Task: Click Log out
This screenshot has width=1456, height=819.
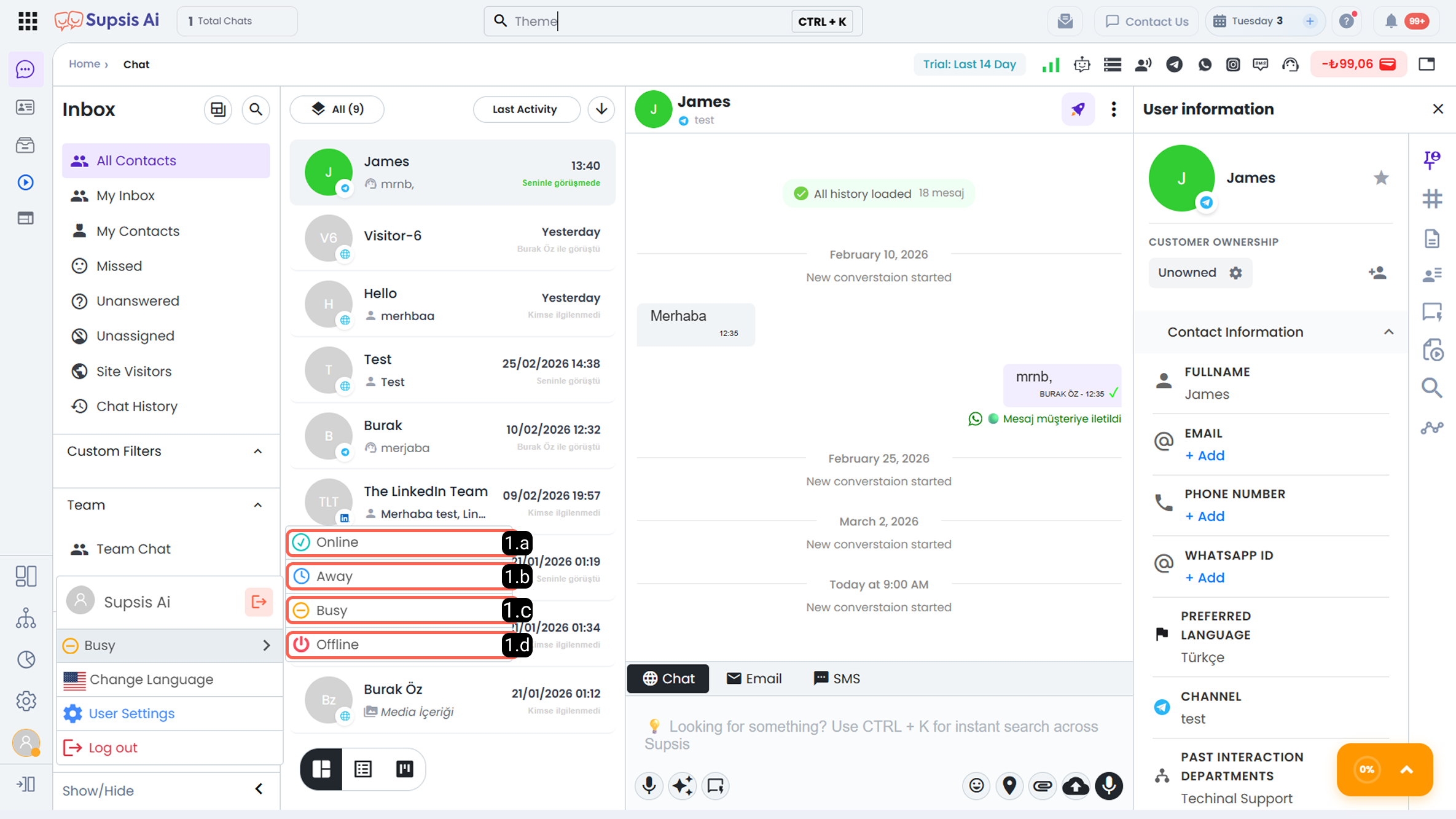Action: click(x=169, y=748)
